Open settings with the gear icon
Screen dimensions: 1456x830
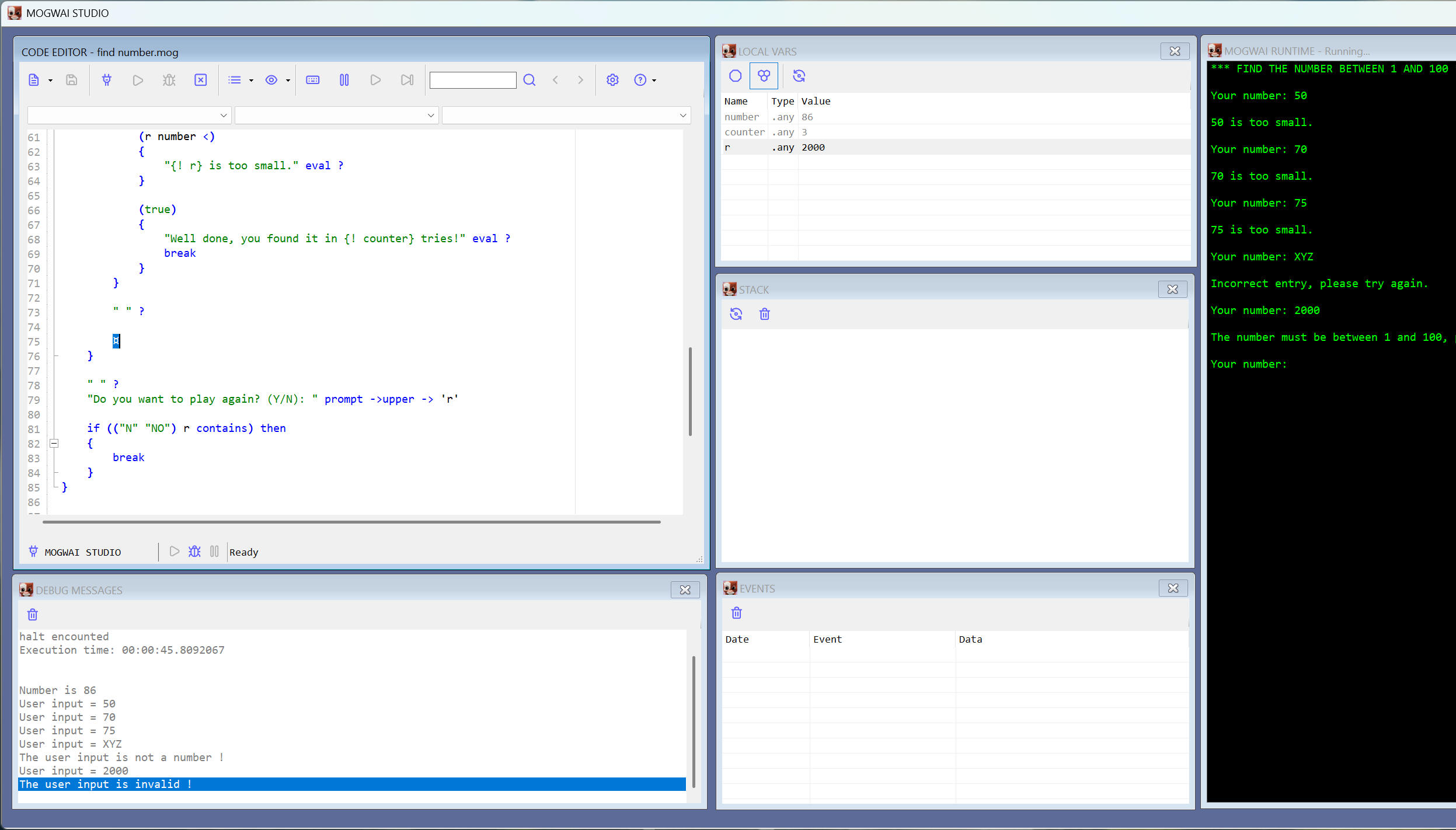pos(612,80)
